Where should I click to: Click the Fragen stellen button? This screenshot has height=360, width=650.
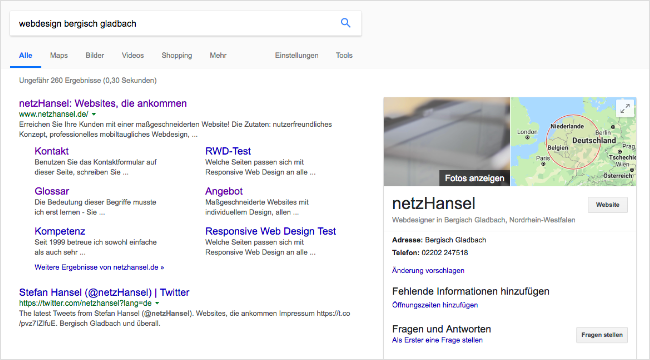[602, 335]
